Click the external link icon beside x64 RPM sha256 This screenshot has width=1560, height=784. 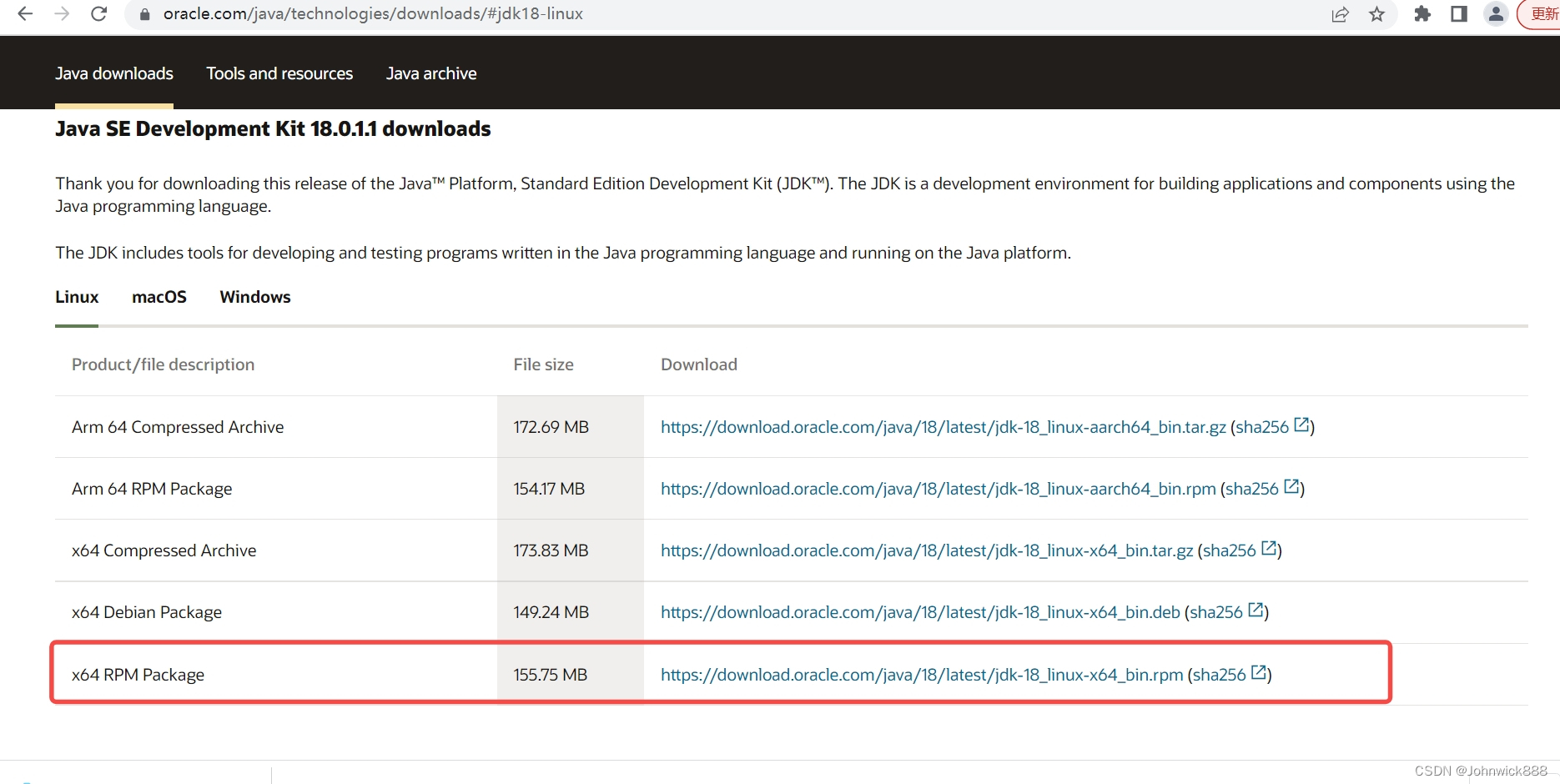click(x=1258, y=673)
